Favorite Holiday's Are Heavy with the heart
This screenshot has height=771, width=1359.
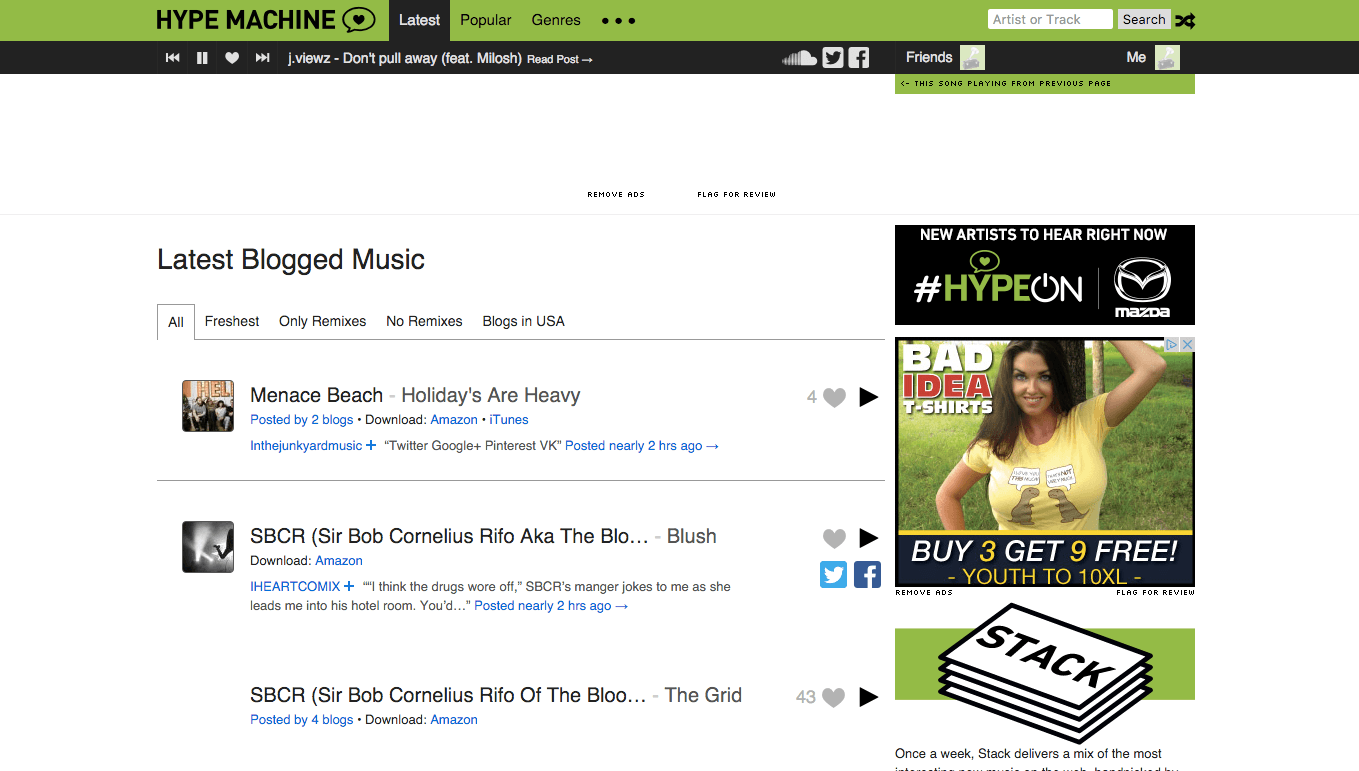[x=834, y=397]
